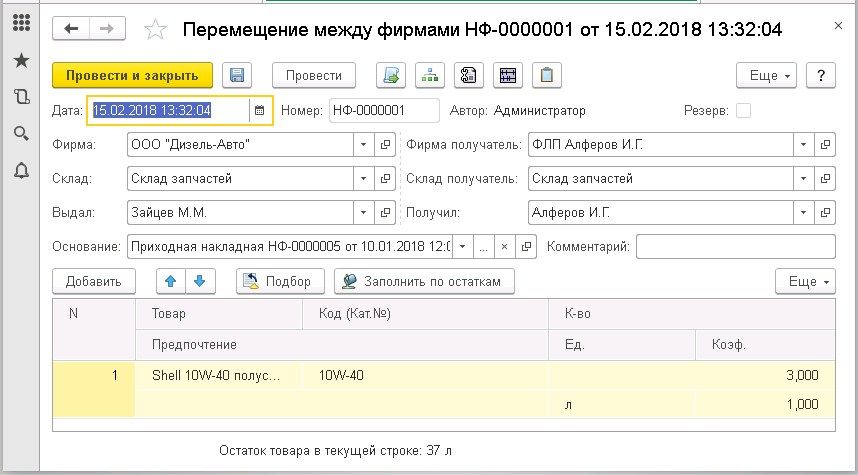858x475 pixels.
Task: Open Notifications bell in left sidebar
Action: 21,171
